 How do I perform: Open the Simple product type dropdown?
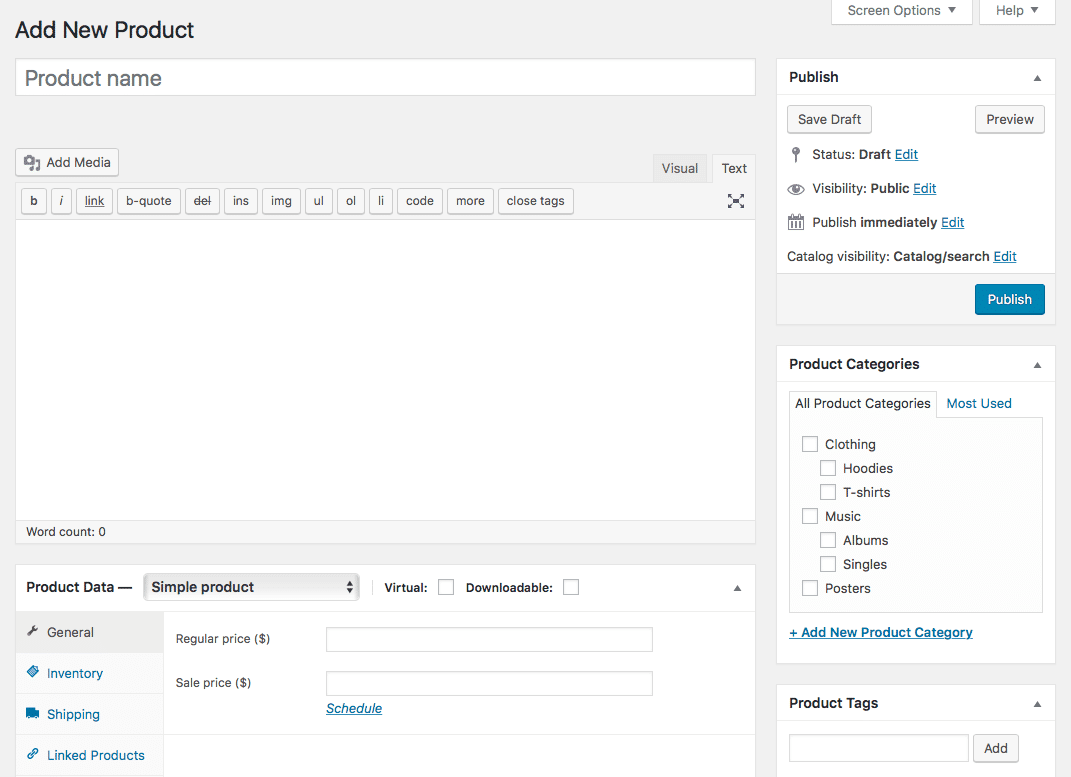[251, 587]
